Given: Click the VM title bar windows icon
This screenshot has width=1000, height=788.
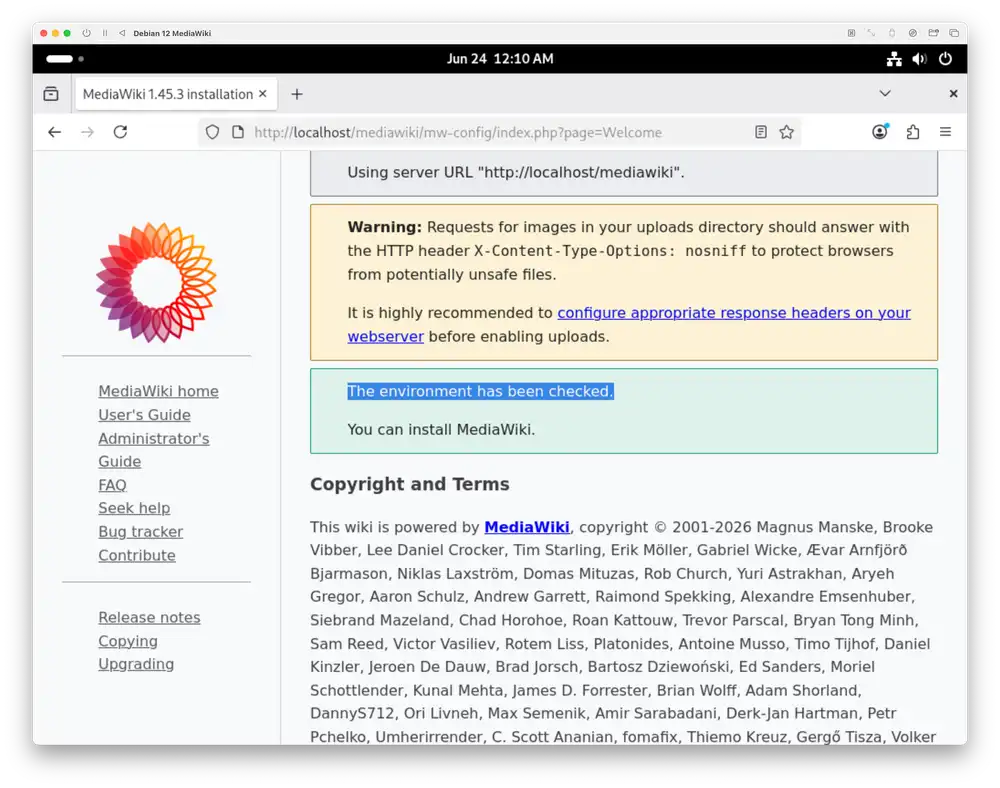Looking at the screenshot, I should point(954,33).
